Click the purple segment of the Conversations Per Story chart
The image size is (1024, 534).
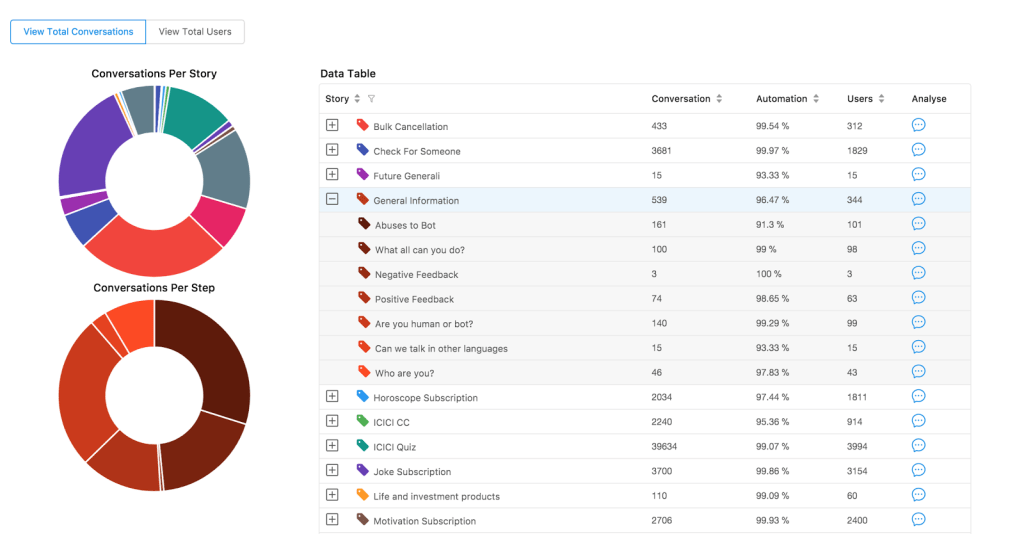[x=82, y=148]
